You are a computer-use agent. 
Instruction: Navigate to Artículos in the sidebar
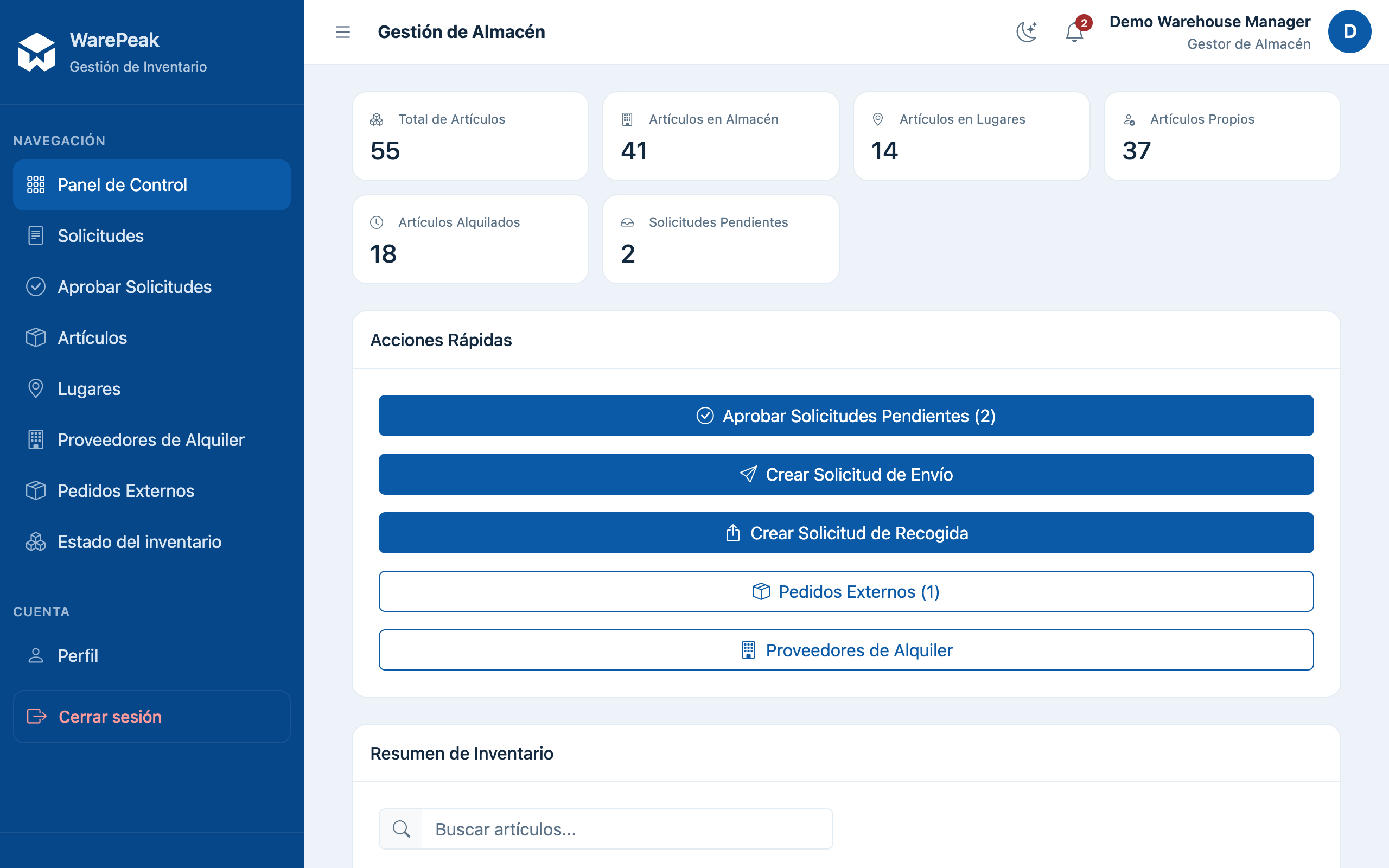(x=151, y=337)
